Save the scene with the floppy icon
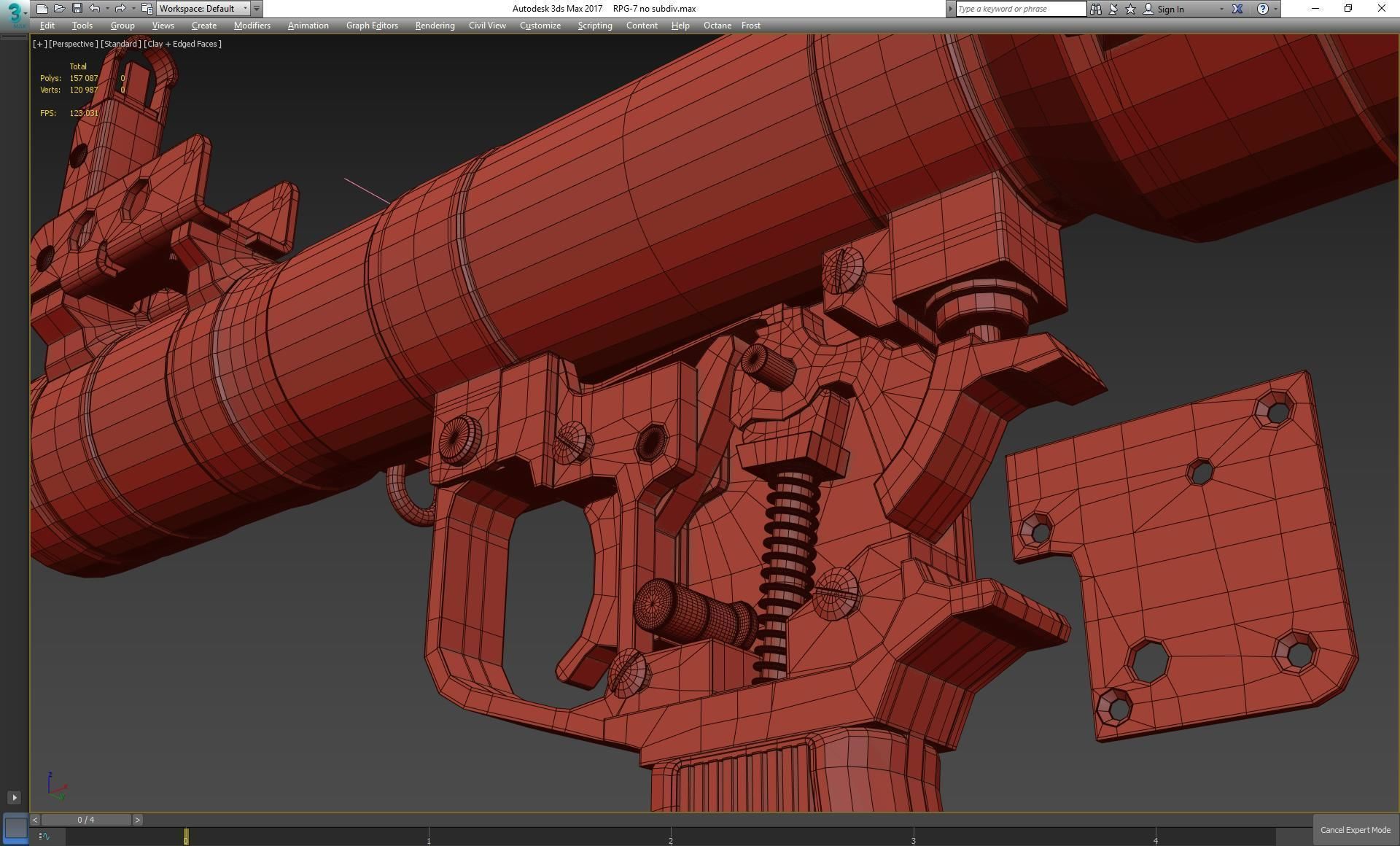The image size is (1400, 846). (x=77, y=9)
